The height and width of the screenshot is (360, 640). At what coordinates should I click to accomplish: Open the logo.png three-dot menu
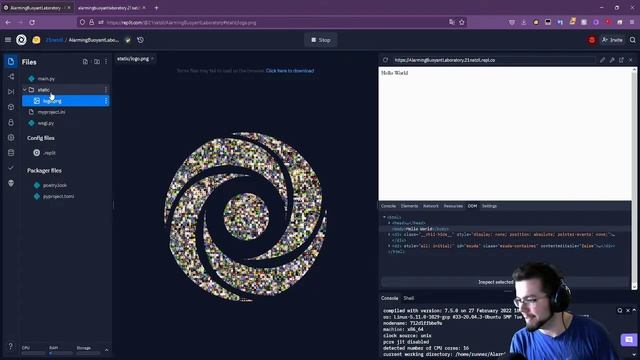[106, 101]
